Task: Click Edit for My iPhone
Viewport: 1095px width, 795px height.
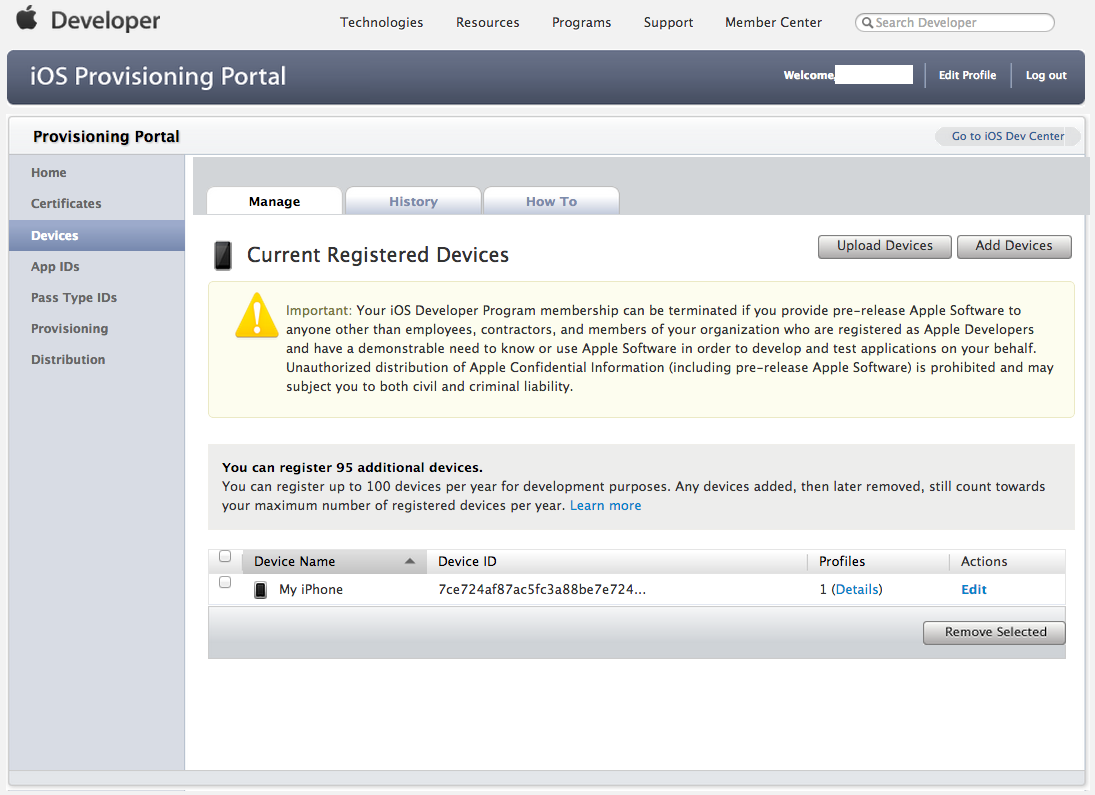Action: coord(973,589)
